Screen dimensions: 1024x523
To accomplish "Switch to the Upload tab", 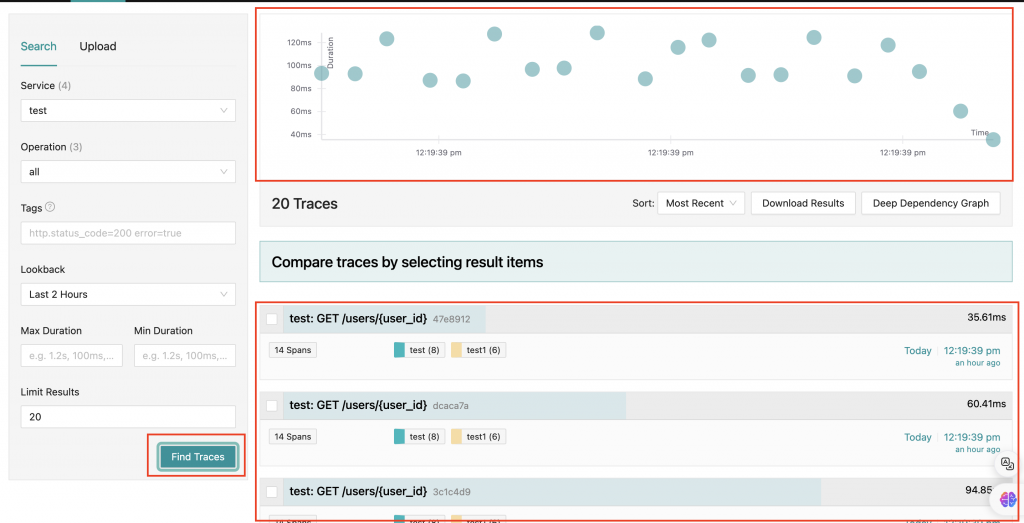I will 98,46.
